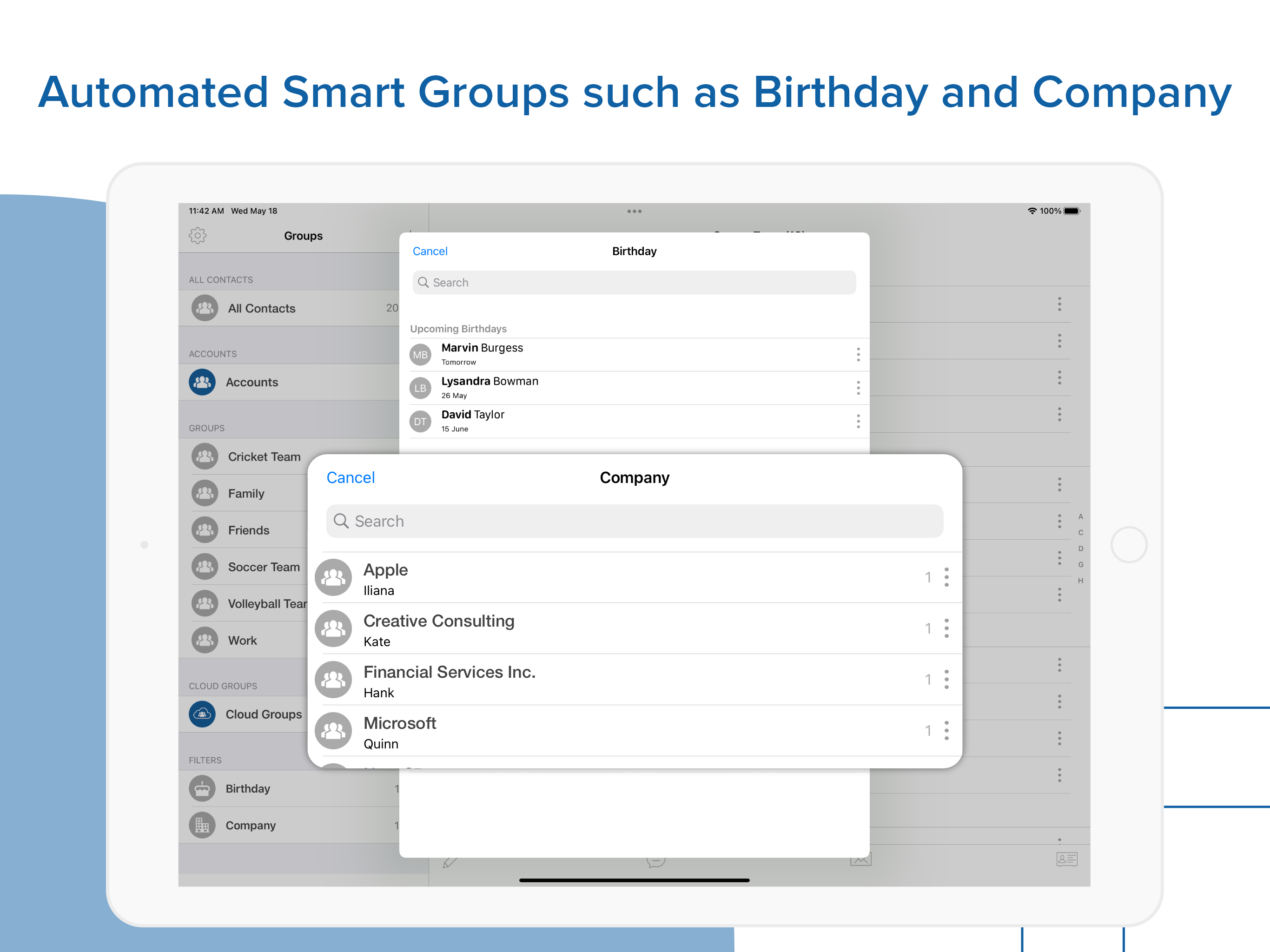Open the settings gear in Groups sidebar
The height and width of the screenshot is (952, 1270).
[198, 235]
